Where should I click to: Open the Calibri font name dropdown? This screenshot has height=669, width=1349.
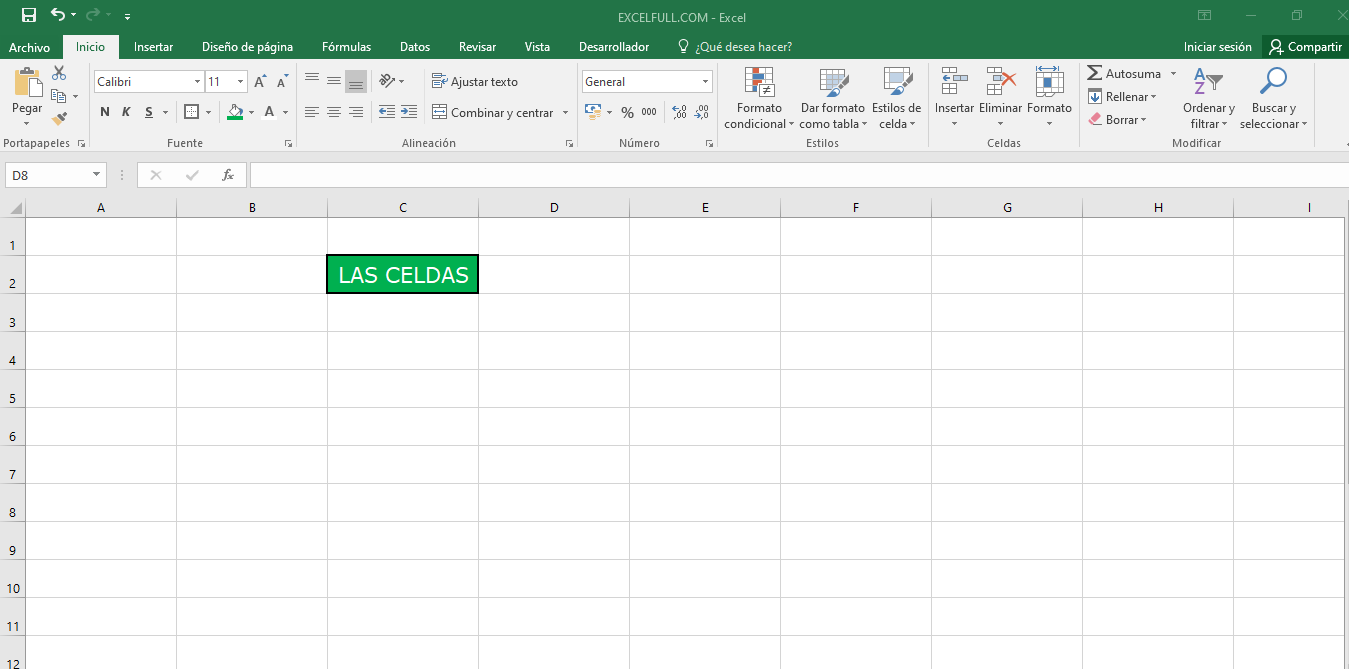coord(197,82)
